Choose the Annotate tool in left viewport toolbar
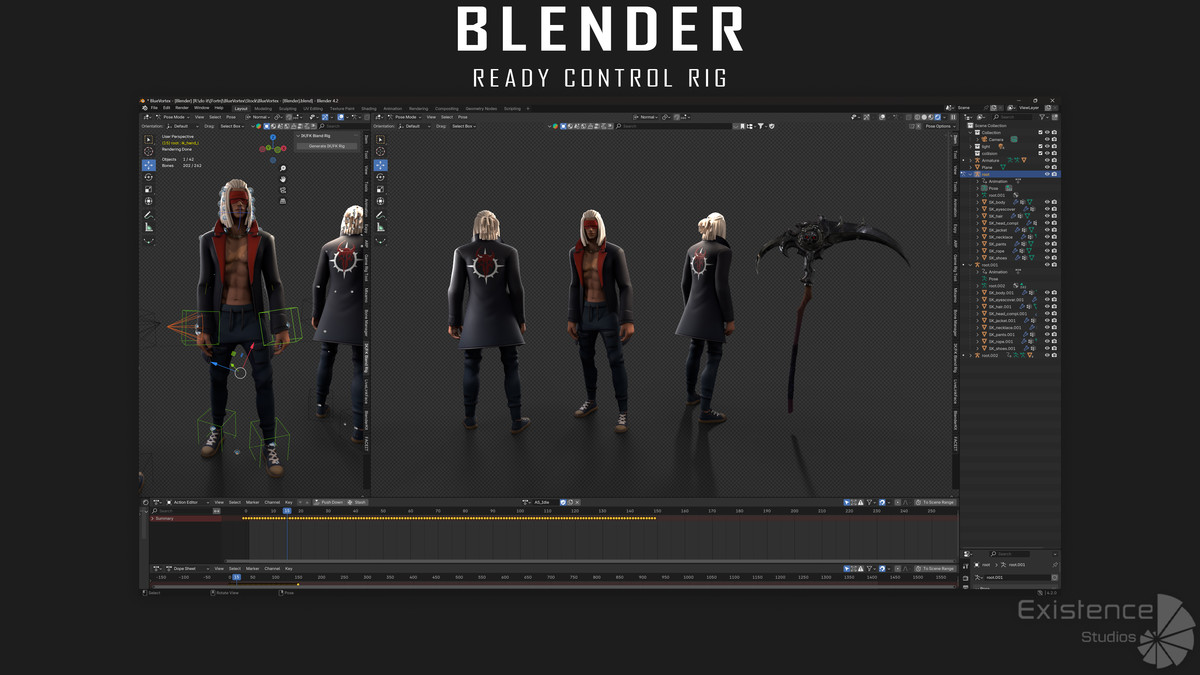 (149, 215)
